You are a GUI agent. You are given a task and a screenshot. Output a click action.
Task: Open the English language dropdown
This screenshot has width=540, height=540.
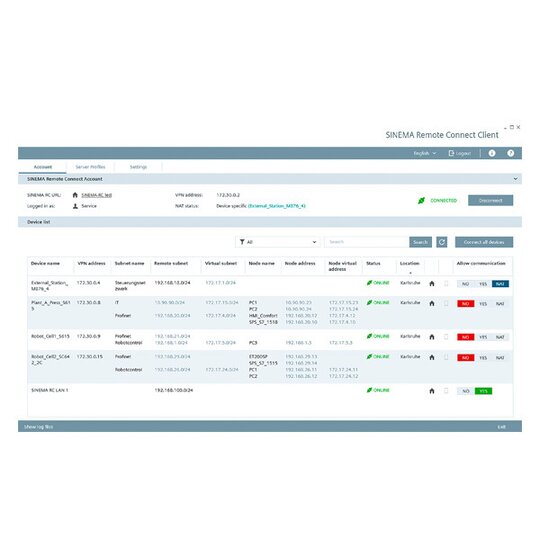[425, 153]
